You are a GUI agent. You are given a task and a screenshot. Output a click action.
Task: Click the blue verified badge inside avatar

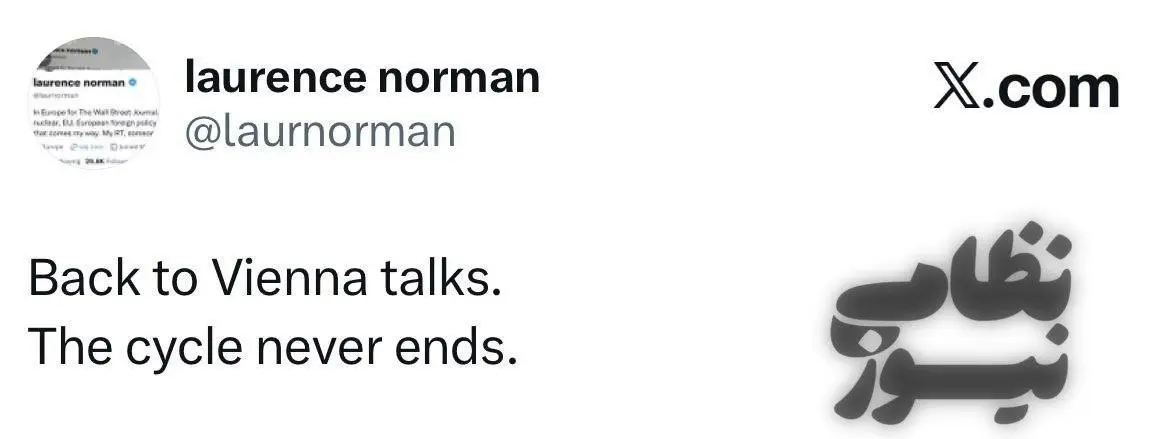132,82
